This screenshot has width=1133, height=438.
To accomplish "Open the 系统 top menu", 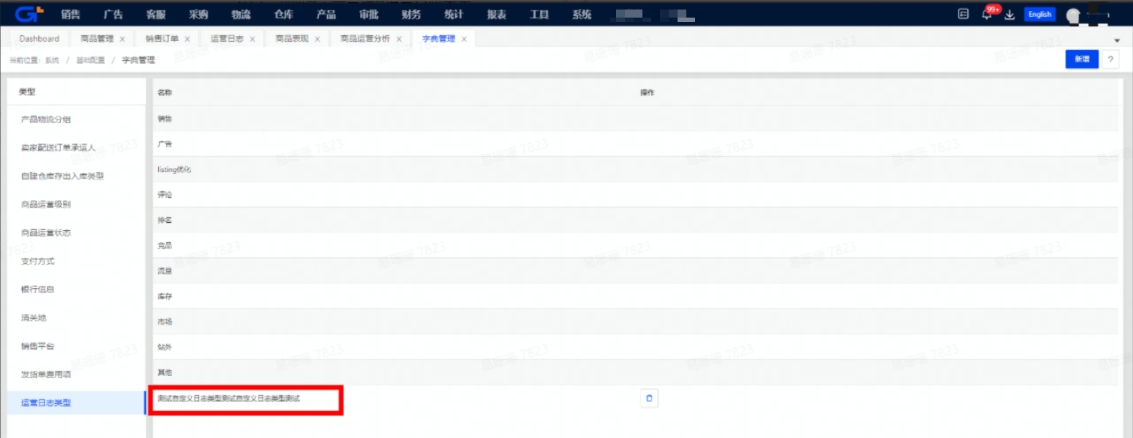I will [581, 14].
